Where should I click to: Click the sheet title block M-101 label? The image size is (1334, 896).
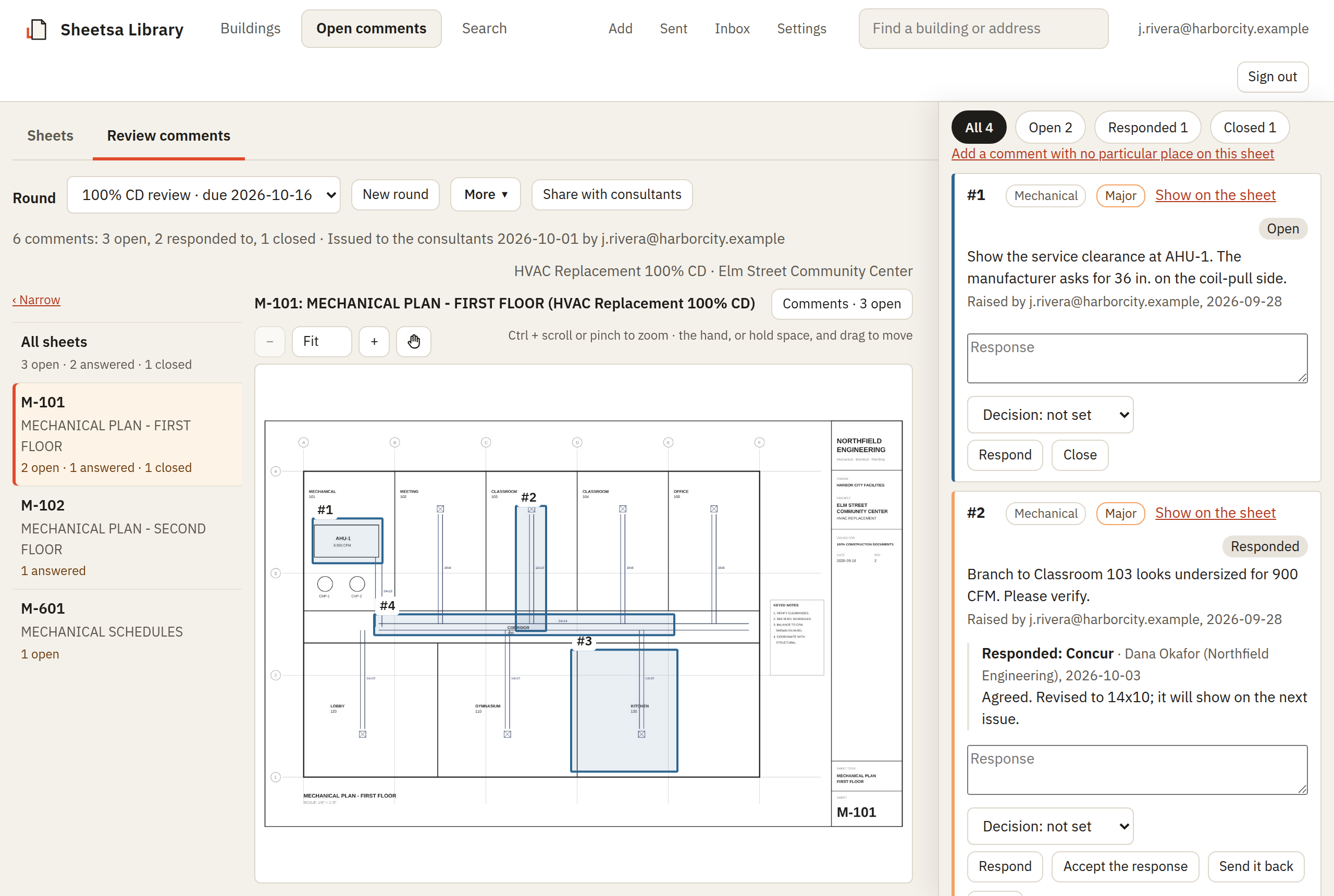pyautogui.click(x=856, y=812)
